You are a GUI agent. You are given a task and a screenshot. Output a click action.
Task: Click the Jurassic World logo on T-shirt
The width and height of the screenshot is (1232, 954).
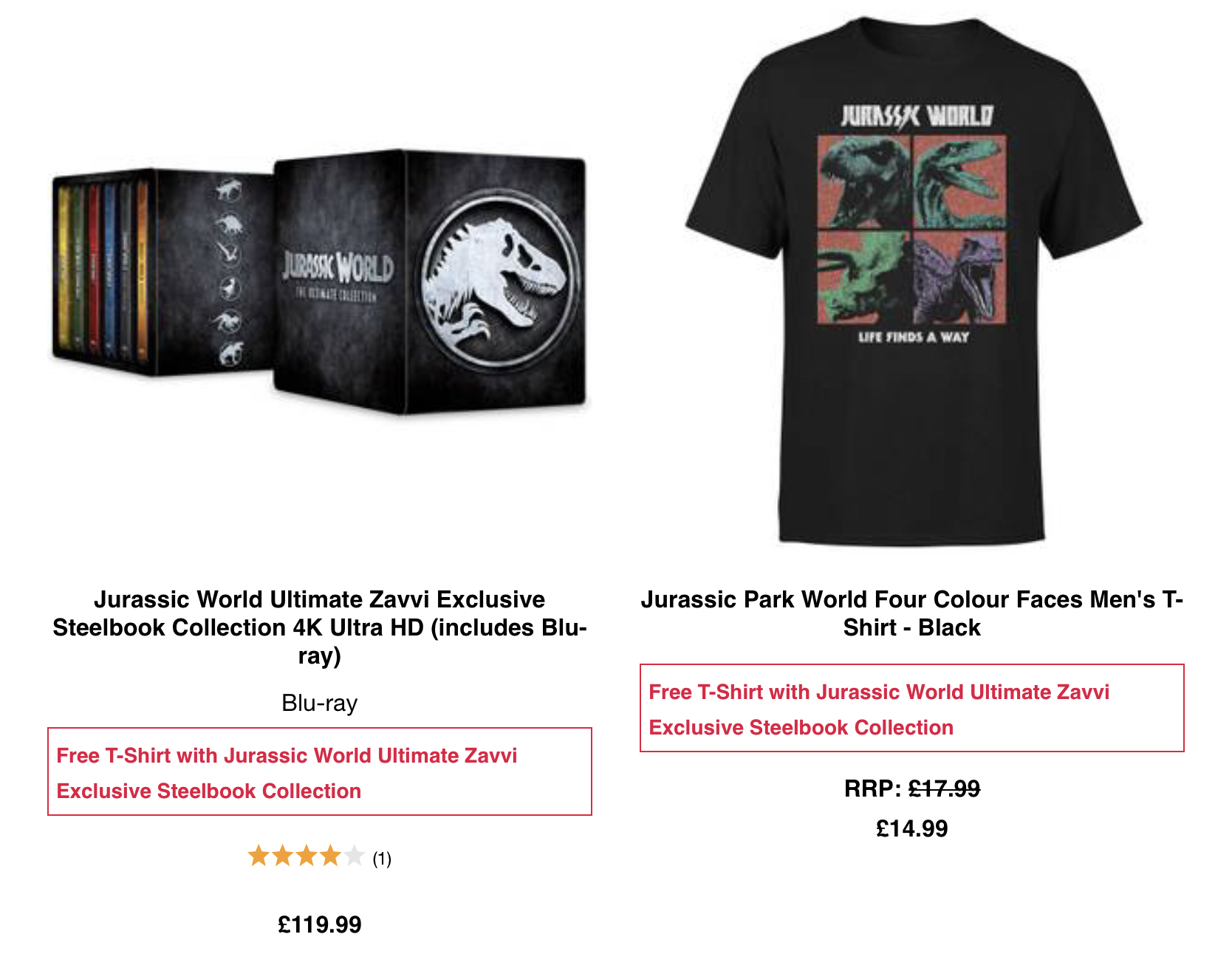[x=917, y=116]
